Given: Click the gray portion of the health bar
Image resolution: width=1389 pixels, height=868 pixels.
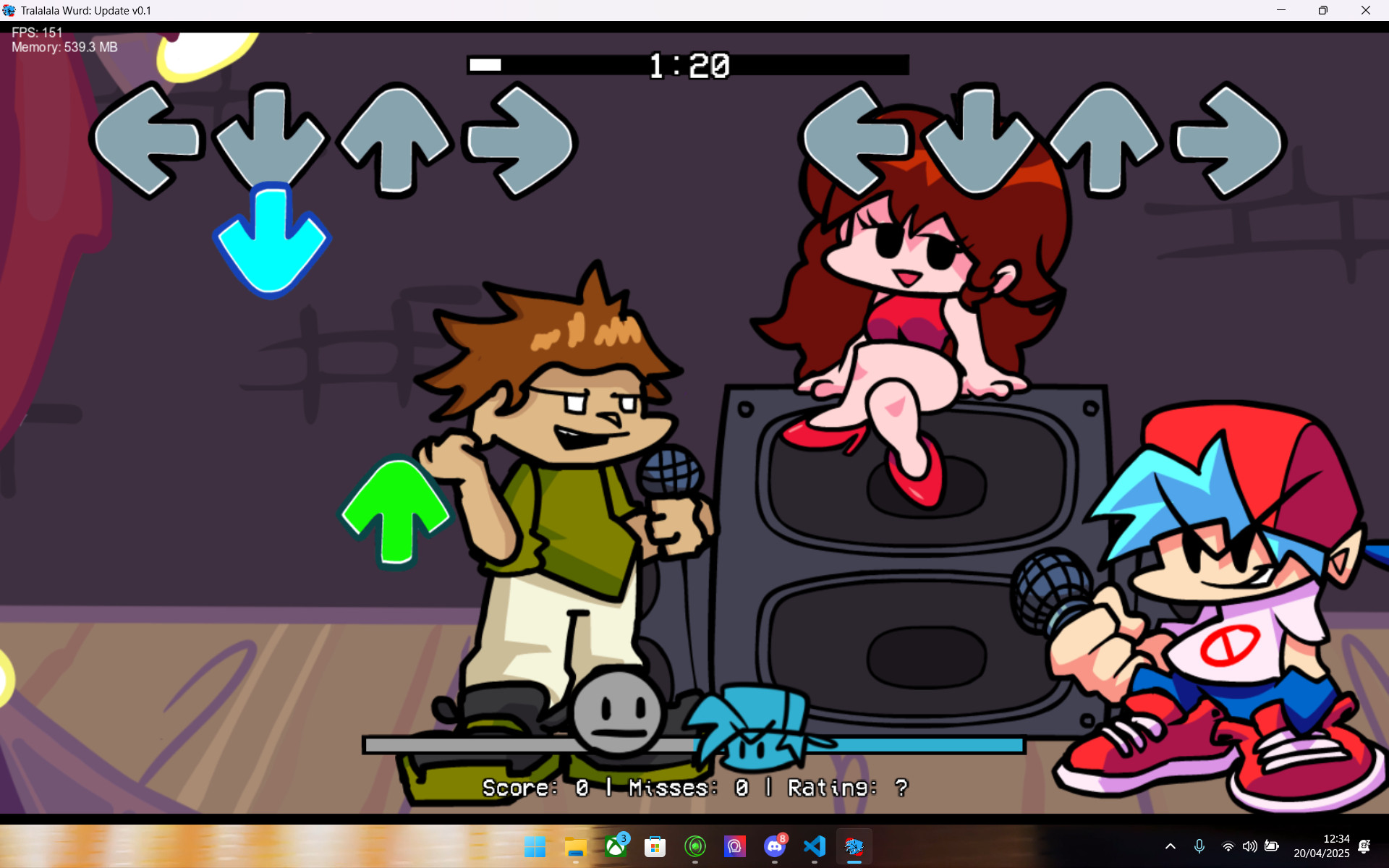Looking at the screenshot, I should click(x=530, y=745).
